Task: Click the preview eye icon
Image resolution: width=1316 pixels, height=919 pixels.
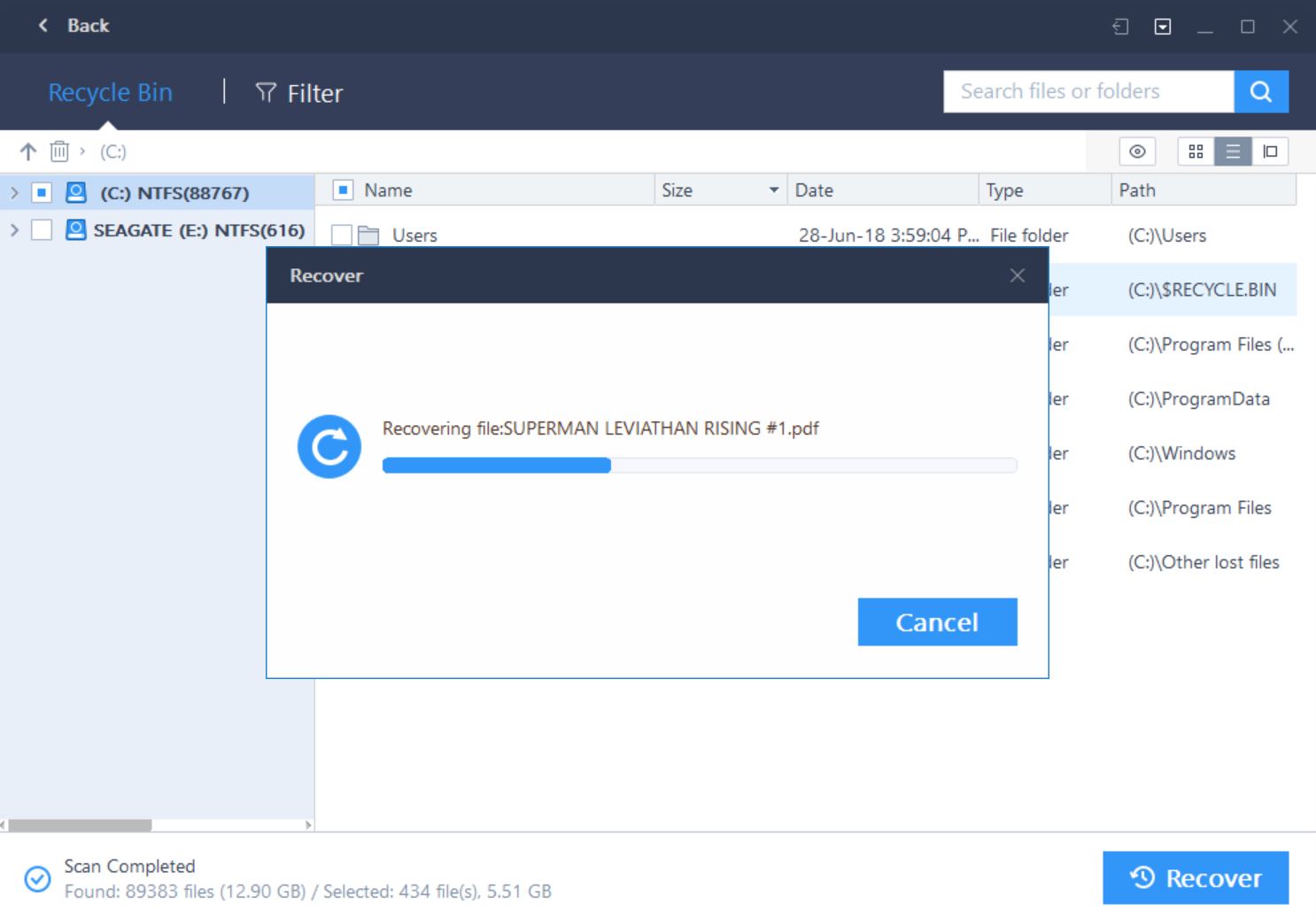Action: click(x=1137, y=151)
